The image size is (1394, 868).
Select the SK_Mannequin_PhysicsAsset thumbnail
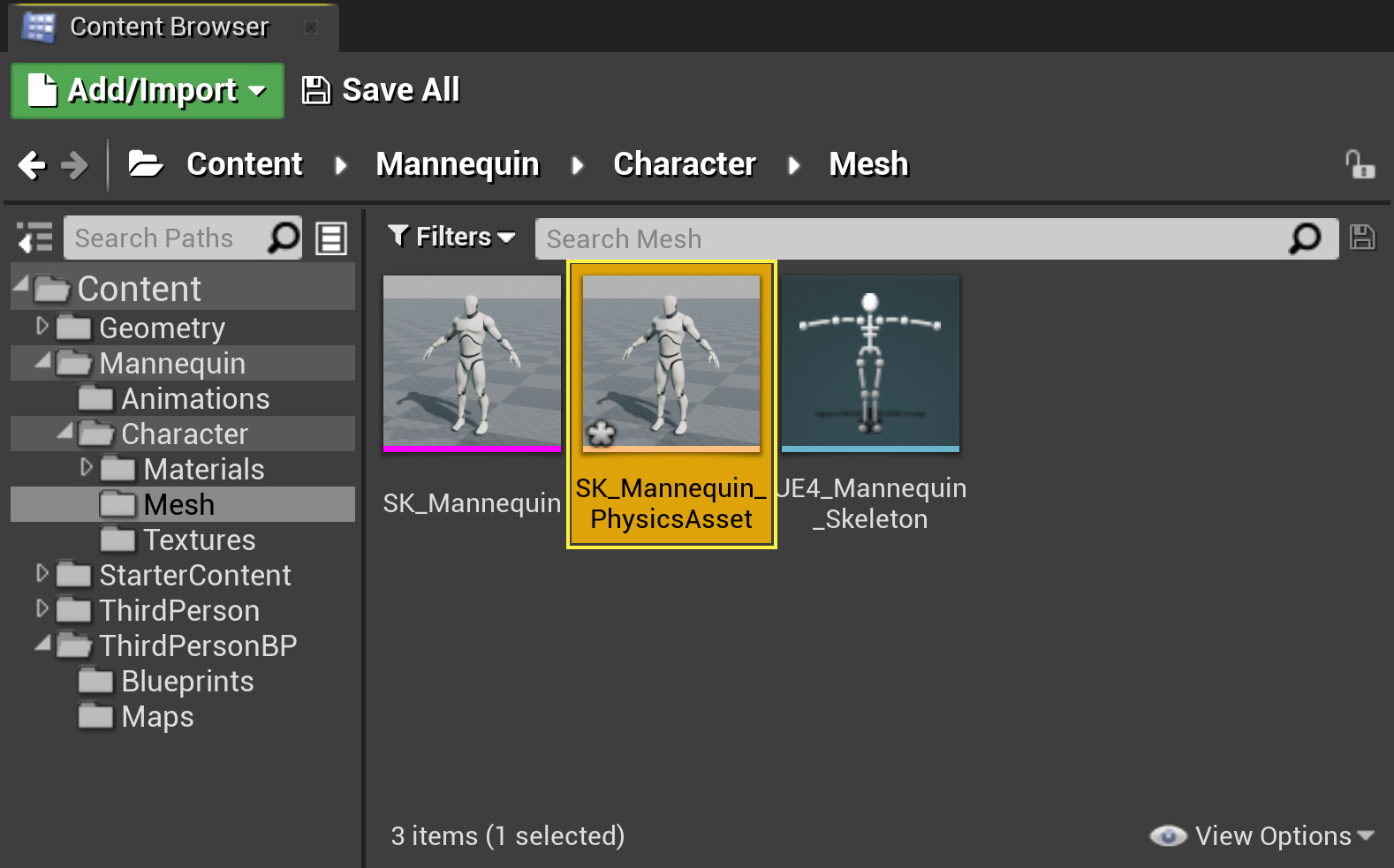[x=671, y=363]
